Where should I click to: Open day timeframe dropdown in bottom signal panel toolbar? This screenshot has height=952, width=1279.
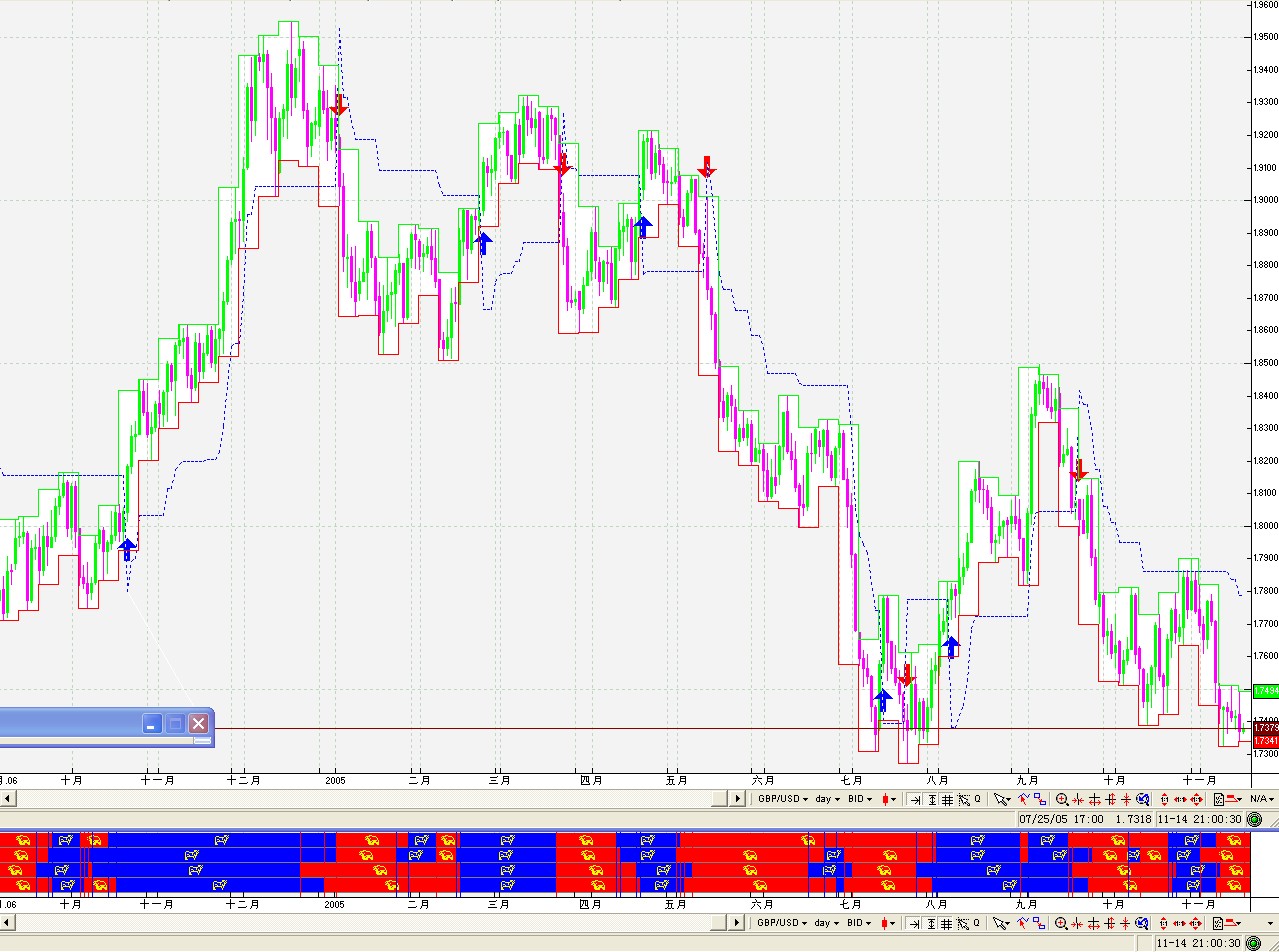click(x=826, y=923)
